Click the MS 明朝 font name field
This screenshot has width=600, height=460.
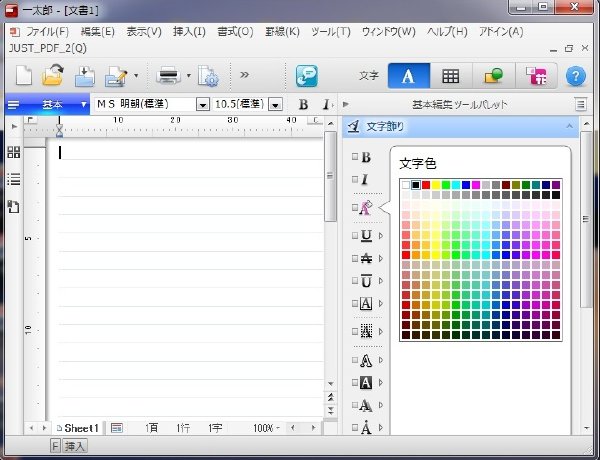[145, 104]
